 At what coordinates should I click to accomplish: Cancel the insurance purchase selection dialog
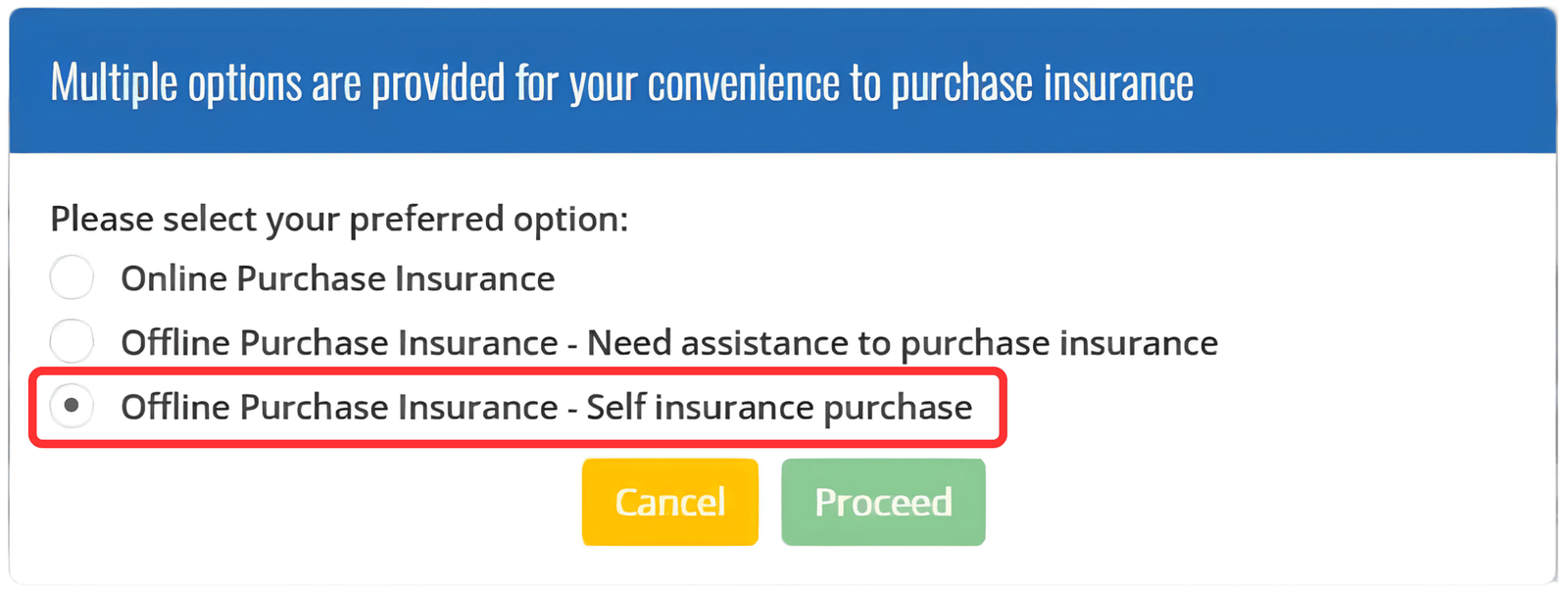pyautogui.click(x=669, y=501)
